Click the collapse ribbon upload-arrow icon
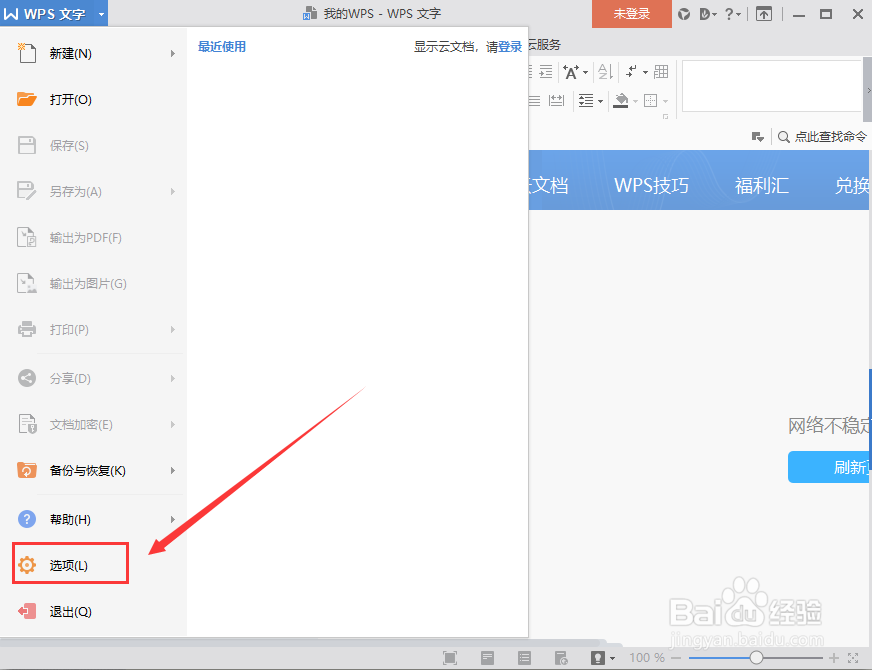The height and width of the screenshot is (670, 872). [x=764, y=14]
